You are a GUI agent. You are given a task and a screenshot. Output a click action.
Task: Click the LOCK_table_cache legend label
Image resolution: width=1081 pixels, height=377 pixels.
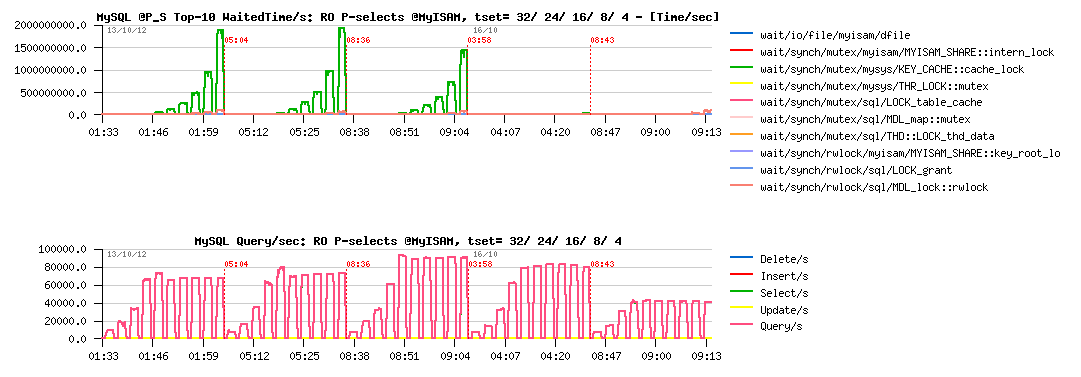(871, 103)
